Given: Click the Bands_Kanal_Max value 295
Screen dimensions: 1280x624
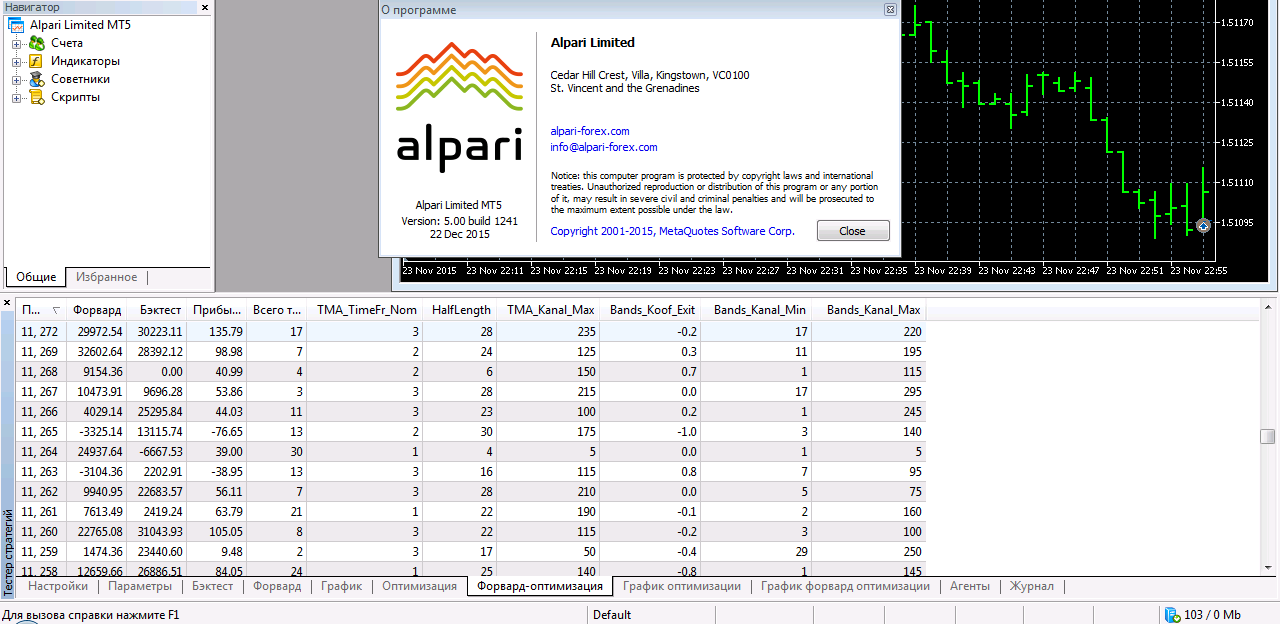Looking at the screenshot, I should [x=910, y=391].
